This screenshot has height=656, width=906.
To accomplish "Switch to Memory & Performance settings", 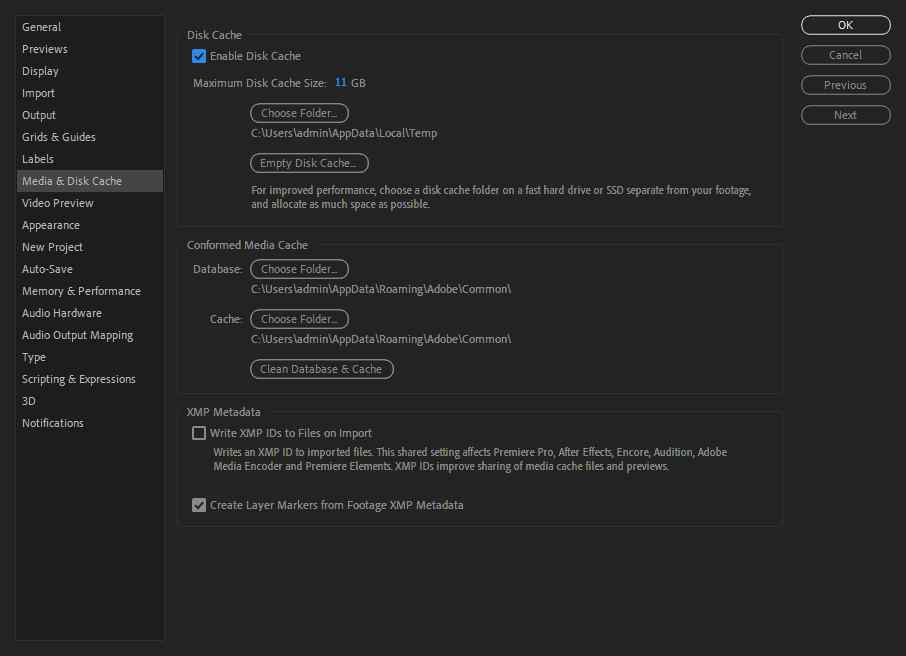I will pos(81,291).
